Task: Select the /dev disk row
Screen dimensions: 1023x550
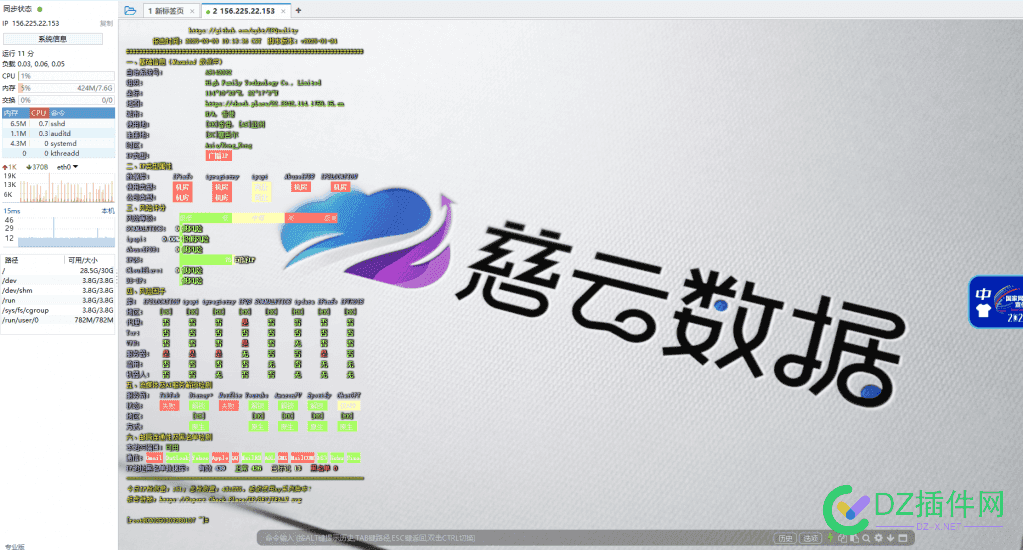Action: tap(58, 281)
